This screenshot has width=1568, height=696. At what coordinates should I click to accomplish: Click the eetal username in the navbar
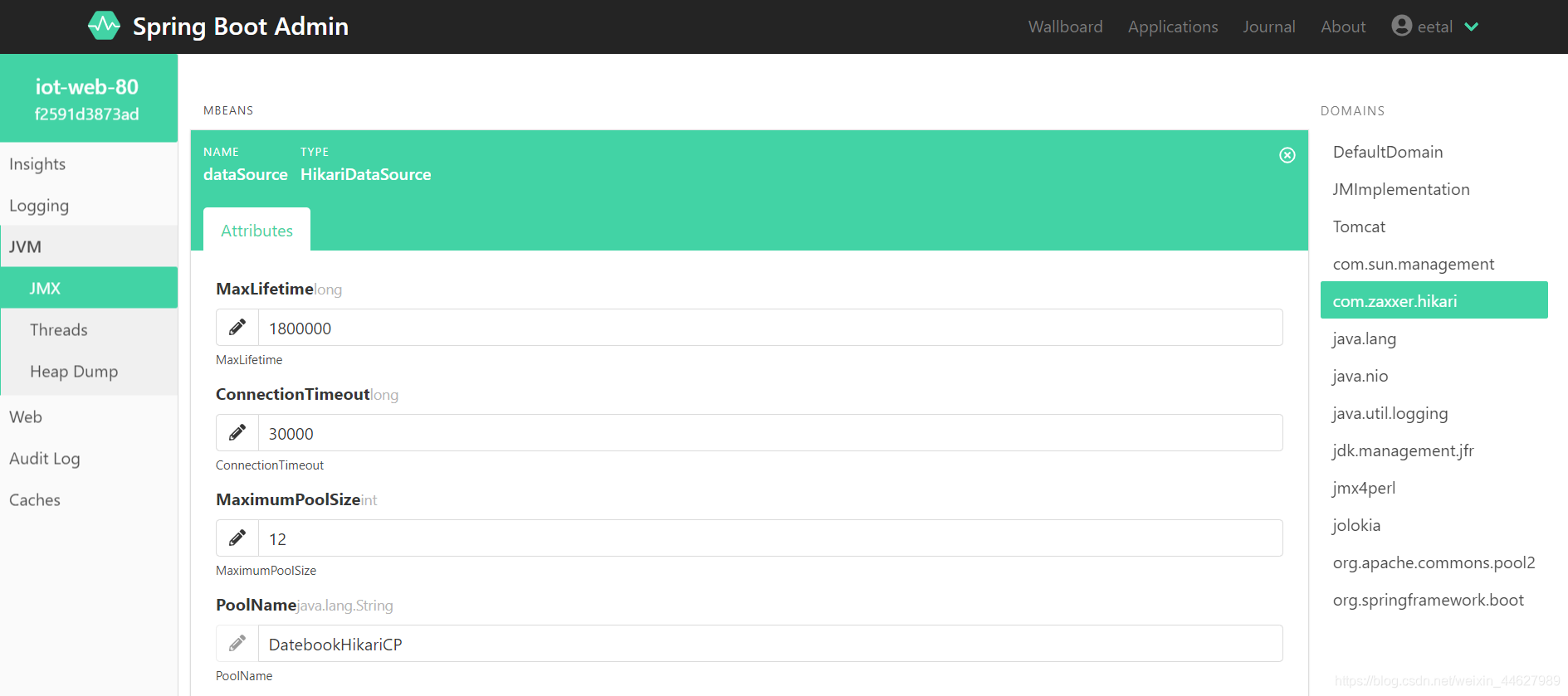[1434, 27]
